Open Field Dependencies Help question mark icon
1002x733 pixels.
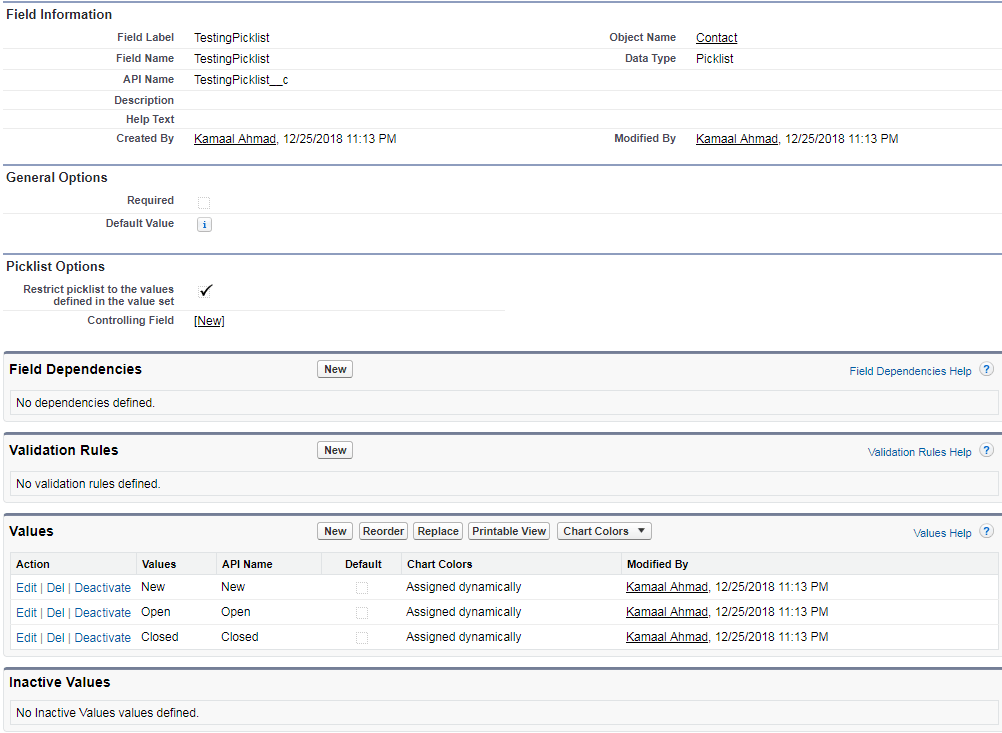coord(986,369)
